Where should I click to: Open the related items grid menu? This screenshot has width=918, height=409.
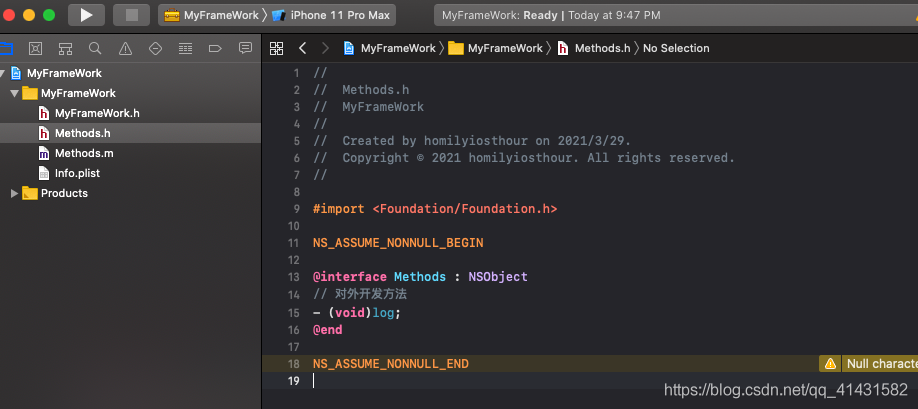(277, 48)
